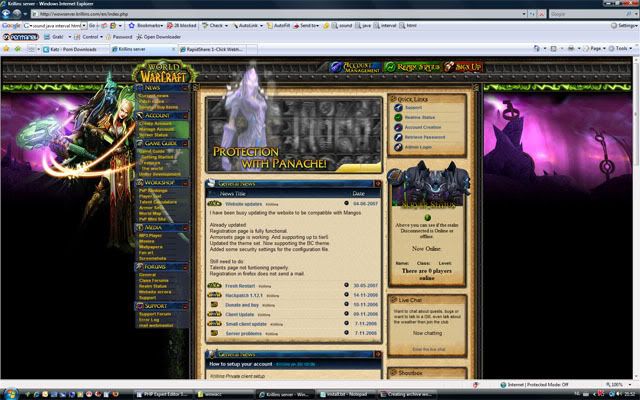The height and width of the screenshot is (400, 640).
Task: Open the Page menu in command bar
Action: tap(594, 49)
